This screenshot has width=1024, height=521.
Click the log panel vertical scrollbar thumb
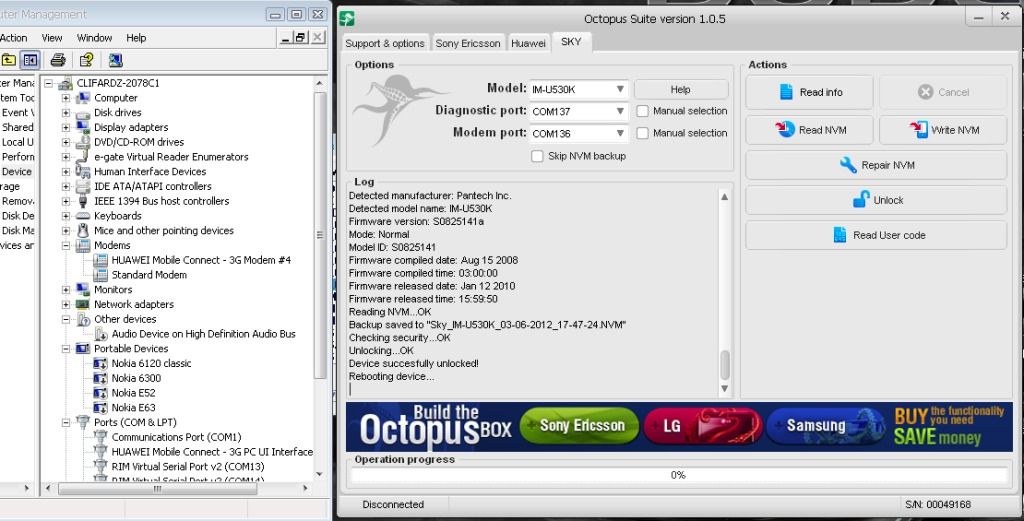point(725,365)
